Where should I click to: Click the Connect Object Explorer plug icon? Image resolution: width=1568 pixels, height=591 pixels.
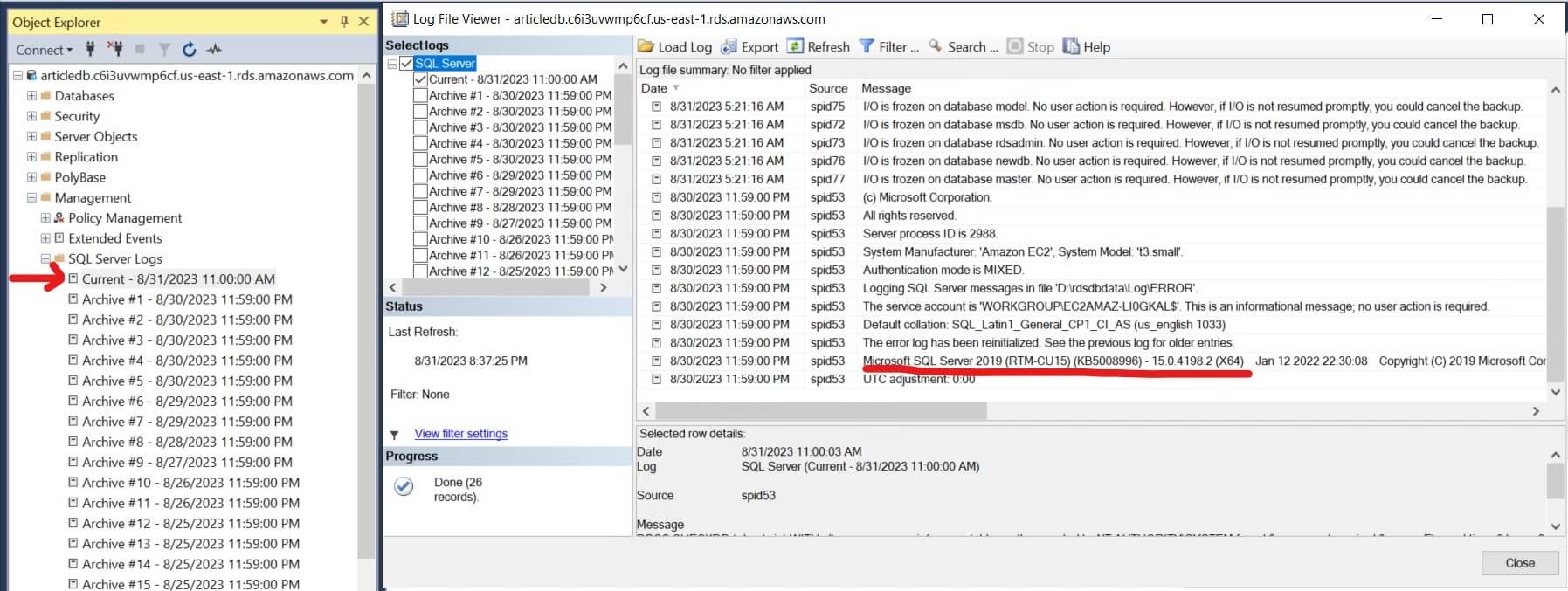pos(90,49)
